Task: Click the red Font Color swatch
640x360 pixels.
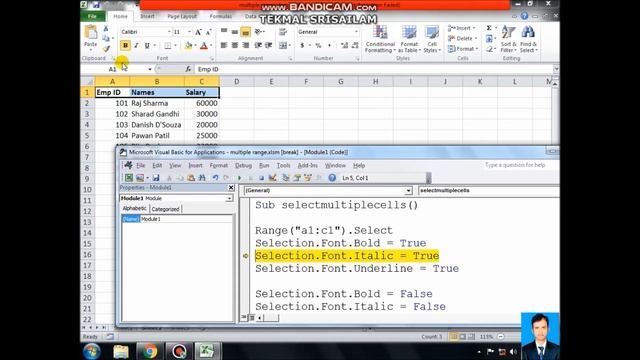Action: (204, 45)
